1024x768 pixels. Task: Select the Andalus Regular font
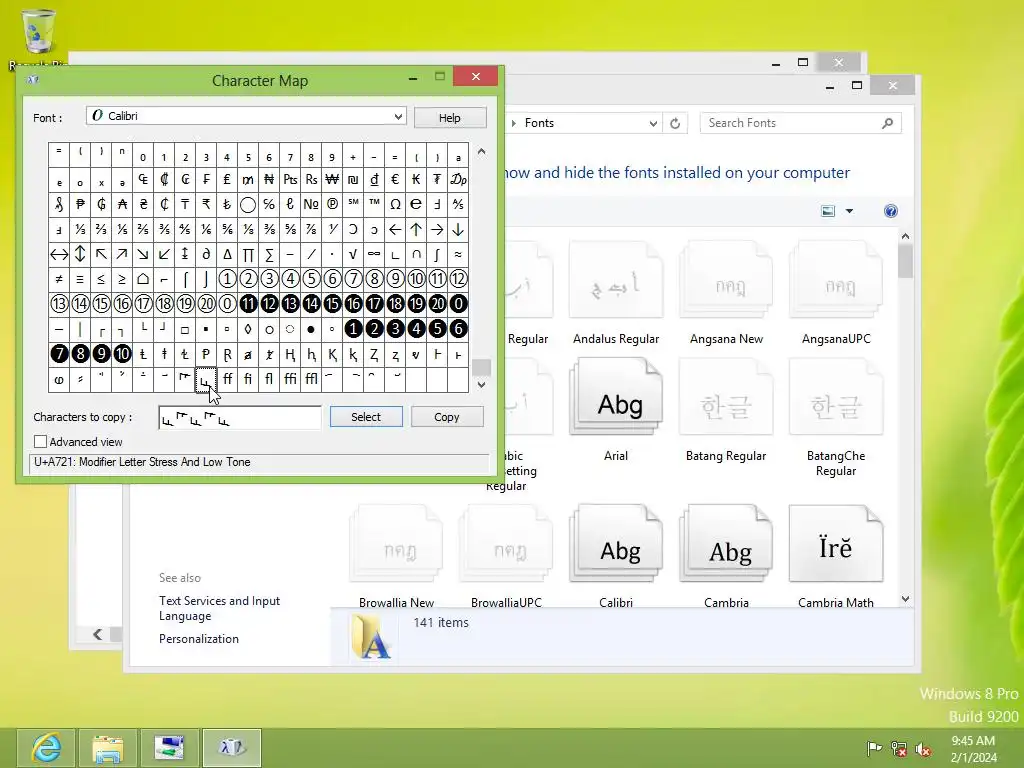point(616,293)
